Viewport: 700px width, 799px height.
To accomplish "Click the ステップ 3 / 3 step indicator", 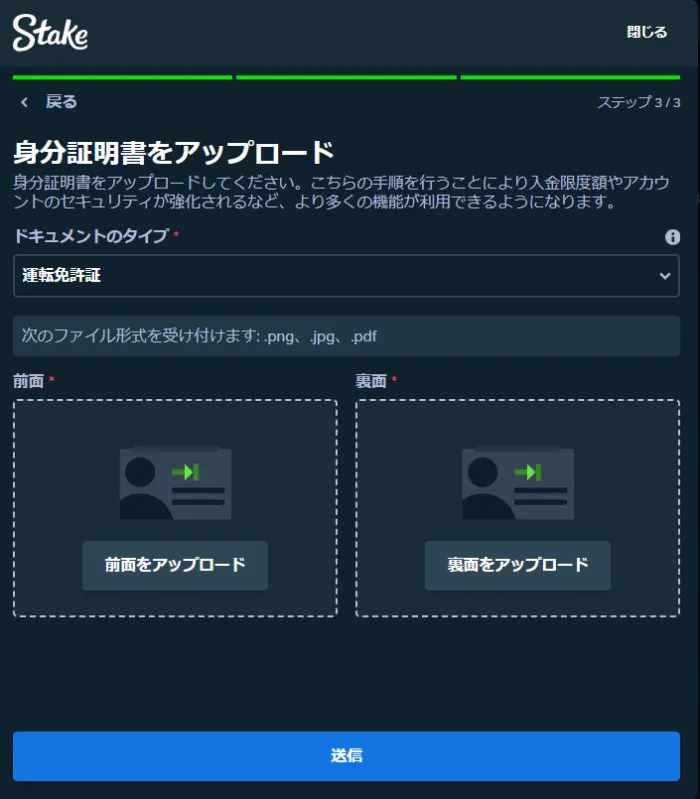I will tap(639, 102).
